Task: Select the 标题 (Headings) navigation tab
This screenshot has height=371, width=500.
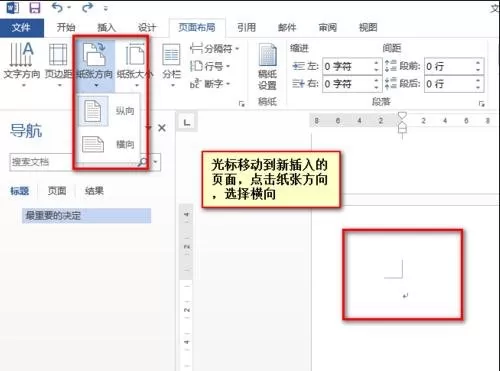Action: (19, 191)
